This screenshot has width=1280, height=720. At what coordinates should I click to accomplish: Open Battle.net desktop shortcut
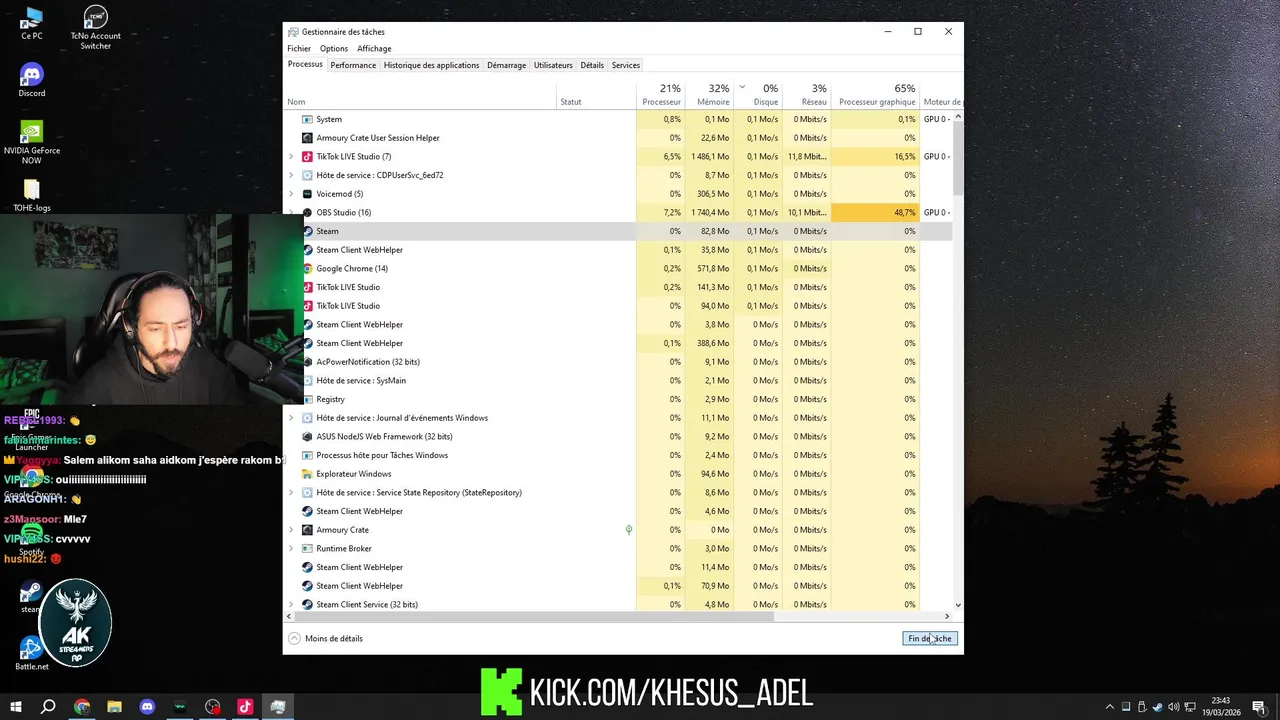click(x=31, y=653)
